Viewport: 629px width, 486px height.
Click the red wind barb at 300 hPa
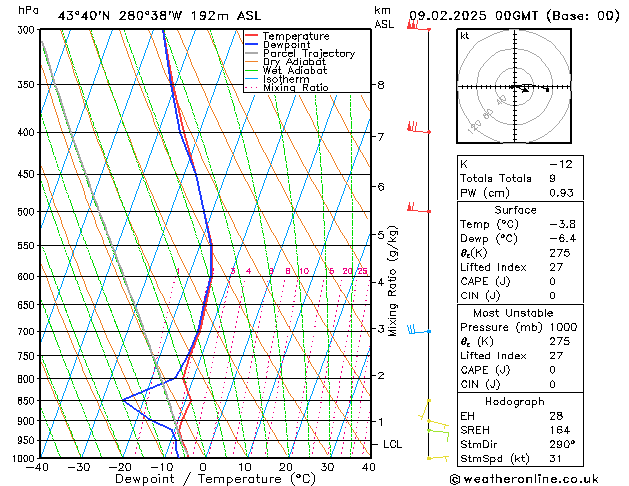click(x=414, y=26)
